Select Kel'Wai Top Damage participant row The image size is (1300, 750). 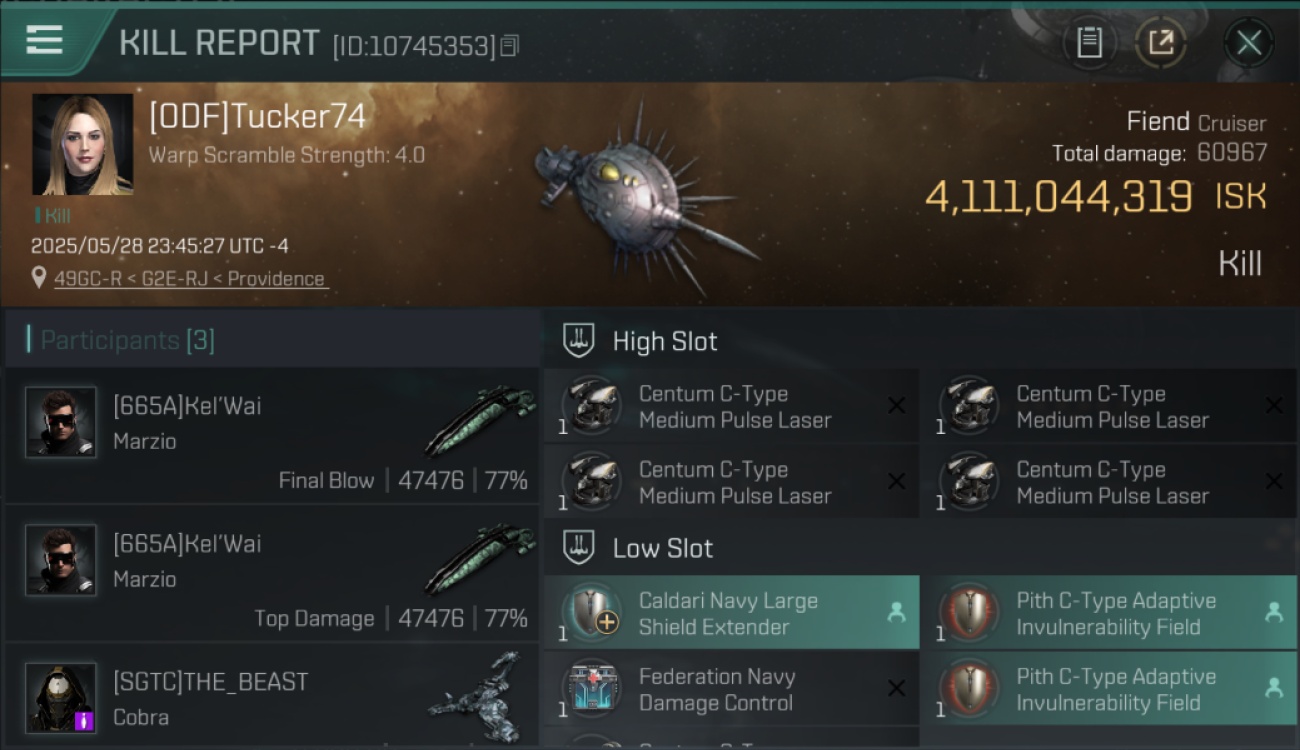pyautogui.click(x=271, y=573)
